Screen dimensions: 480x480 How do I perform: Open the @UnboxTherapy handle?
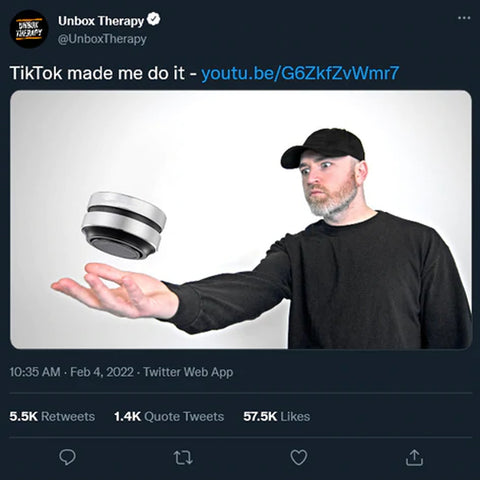click(102, 39)
